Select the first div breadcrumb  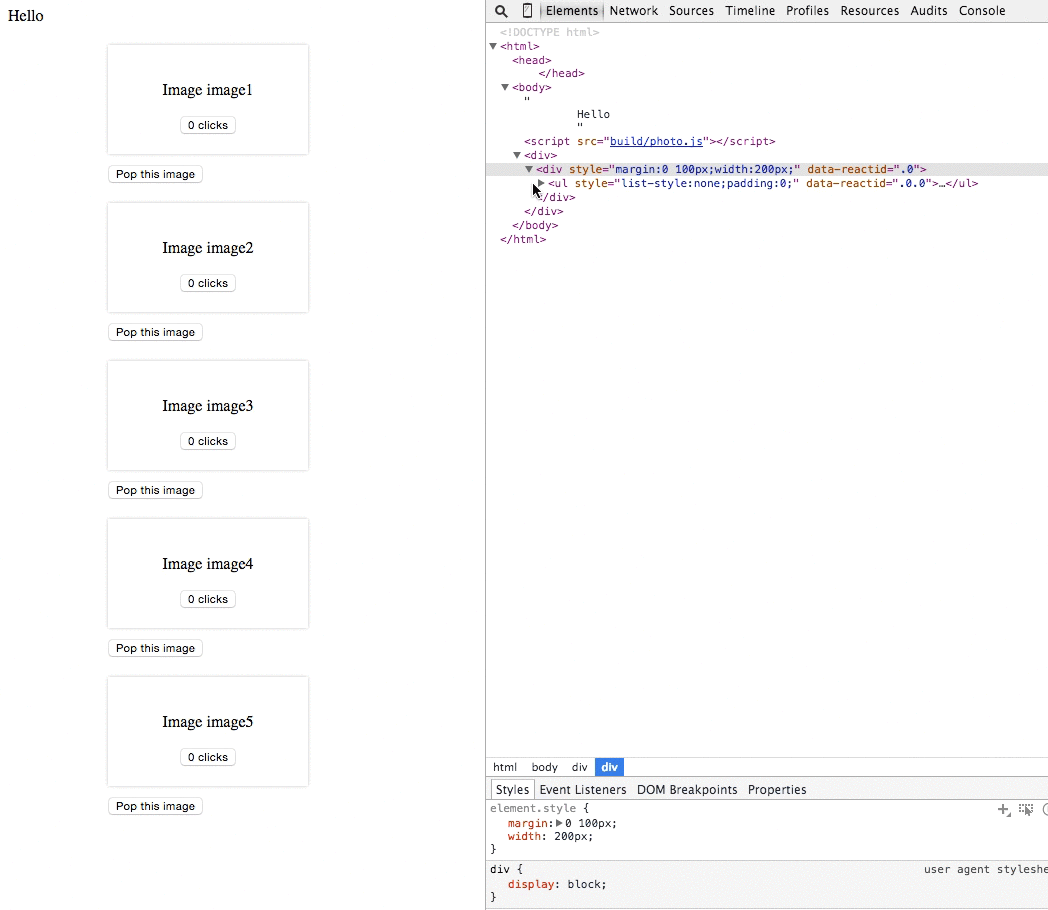coord(579,767)
